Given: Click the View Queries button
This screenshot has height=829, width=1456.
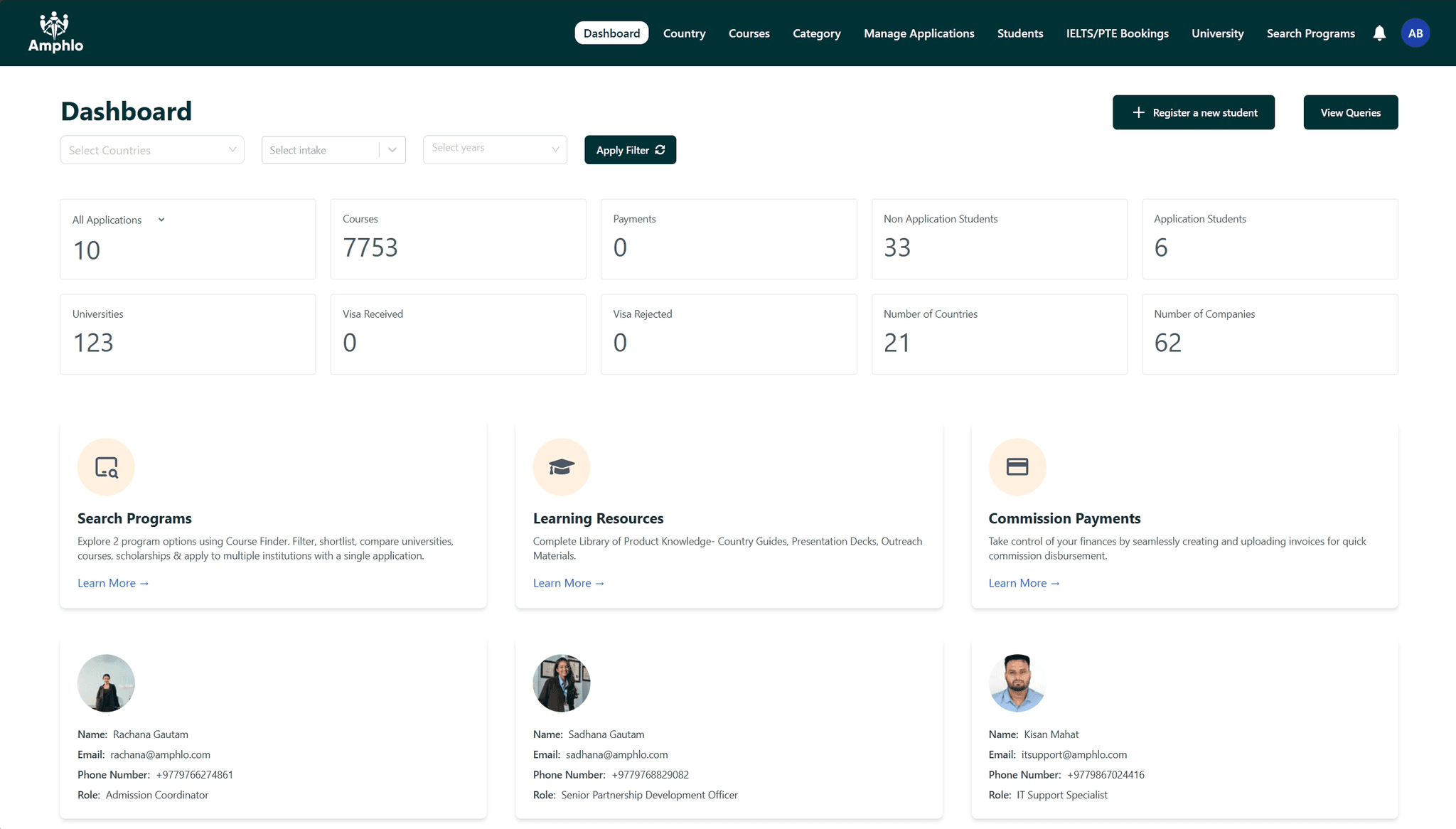Looking at the screenshot, I should click(x=1350, y=112).
